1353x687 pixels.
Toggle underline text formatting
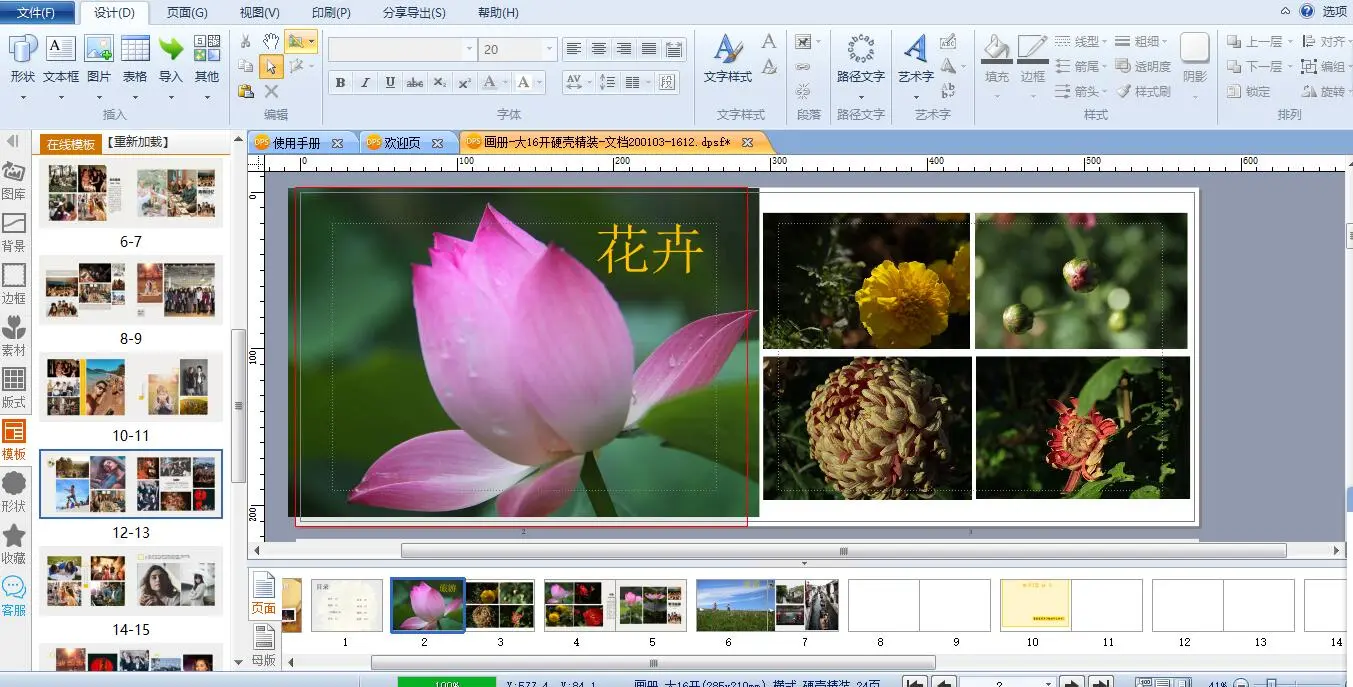click(x=390, y=83)
